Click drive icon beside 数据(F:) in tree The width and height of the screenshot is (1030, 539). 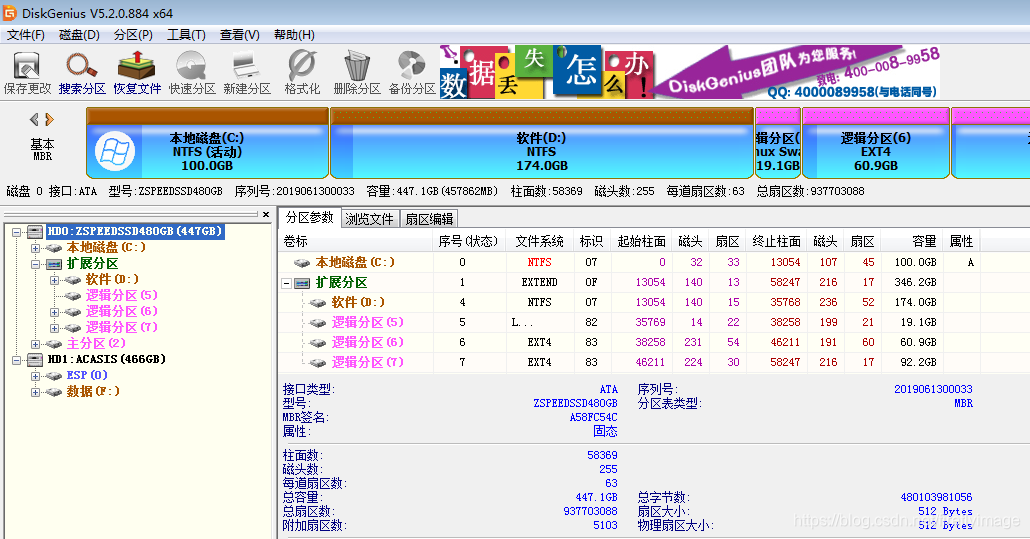point(54,392)
